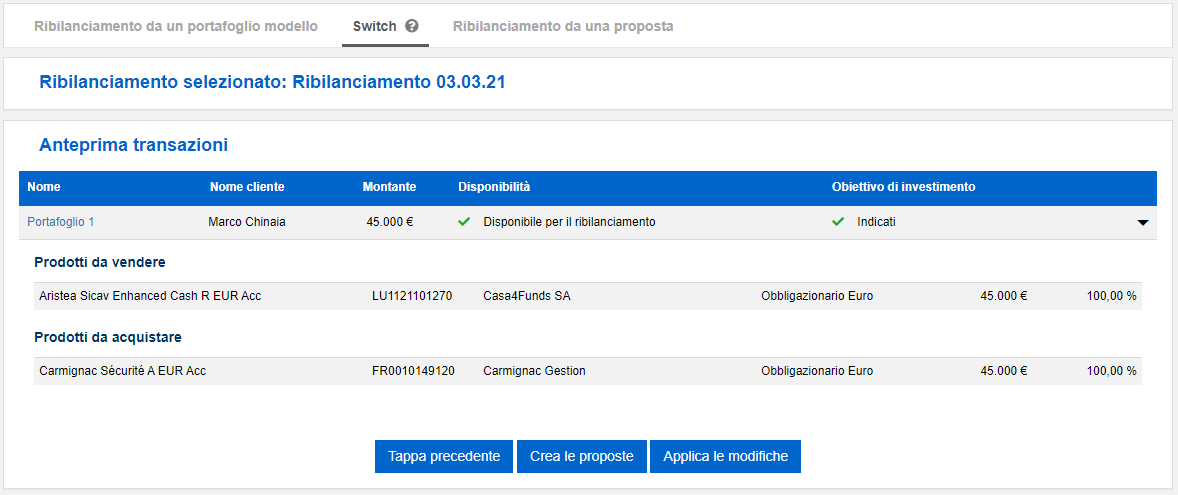1178x495 pixels.
Task: Click Ribilanciamento selezionato: Ribilanciamento 03.03.21 heading
Action: click(272, 82)
